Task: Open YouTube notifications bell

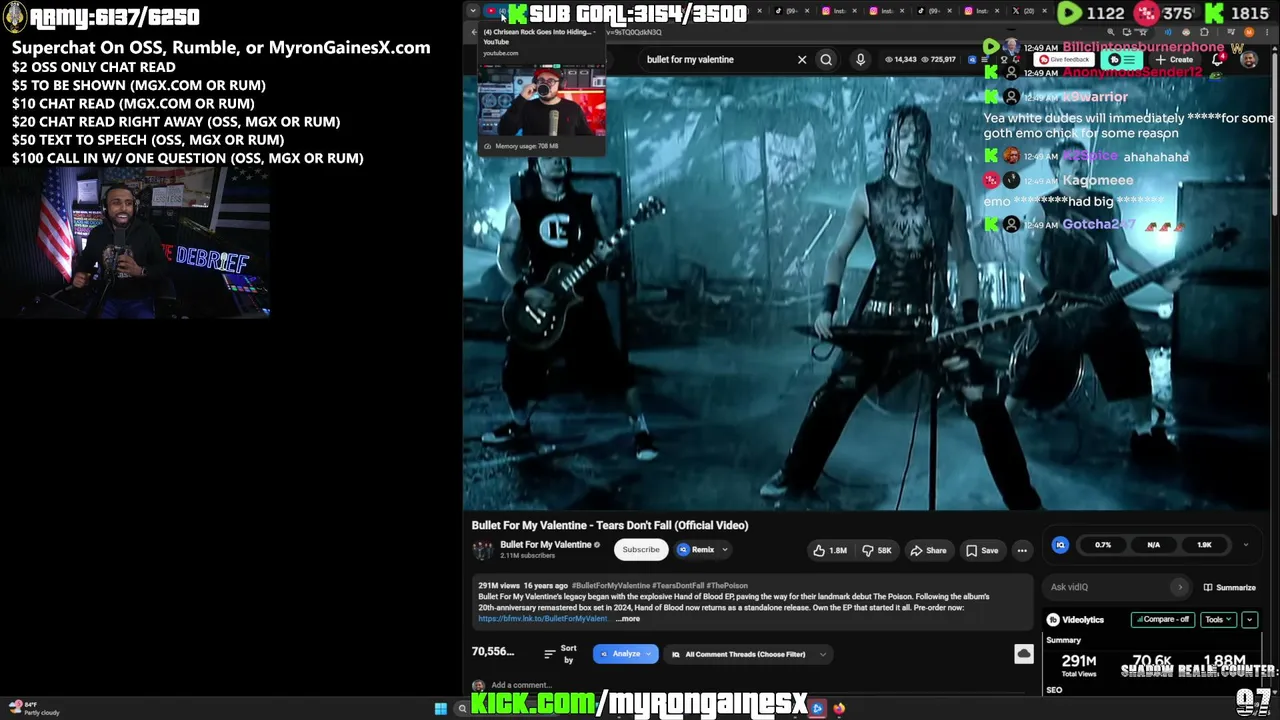Action: [1218, 59]
